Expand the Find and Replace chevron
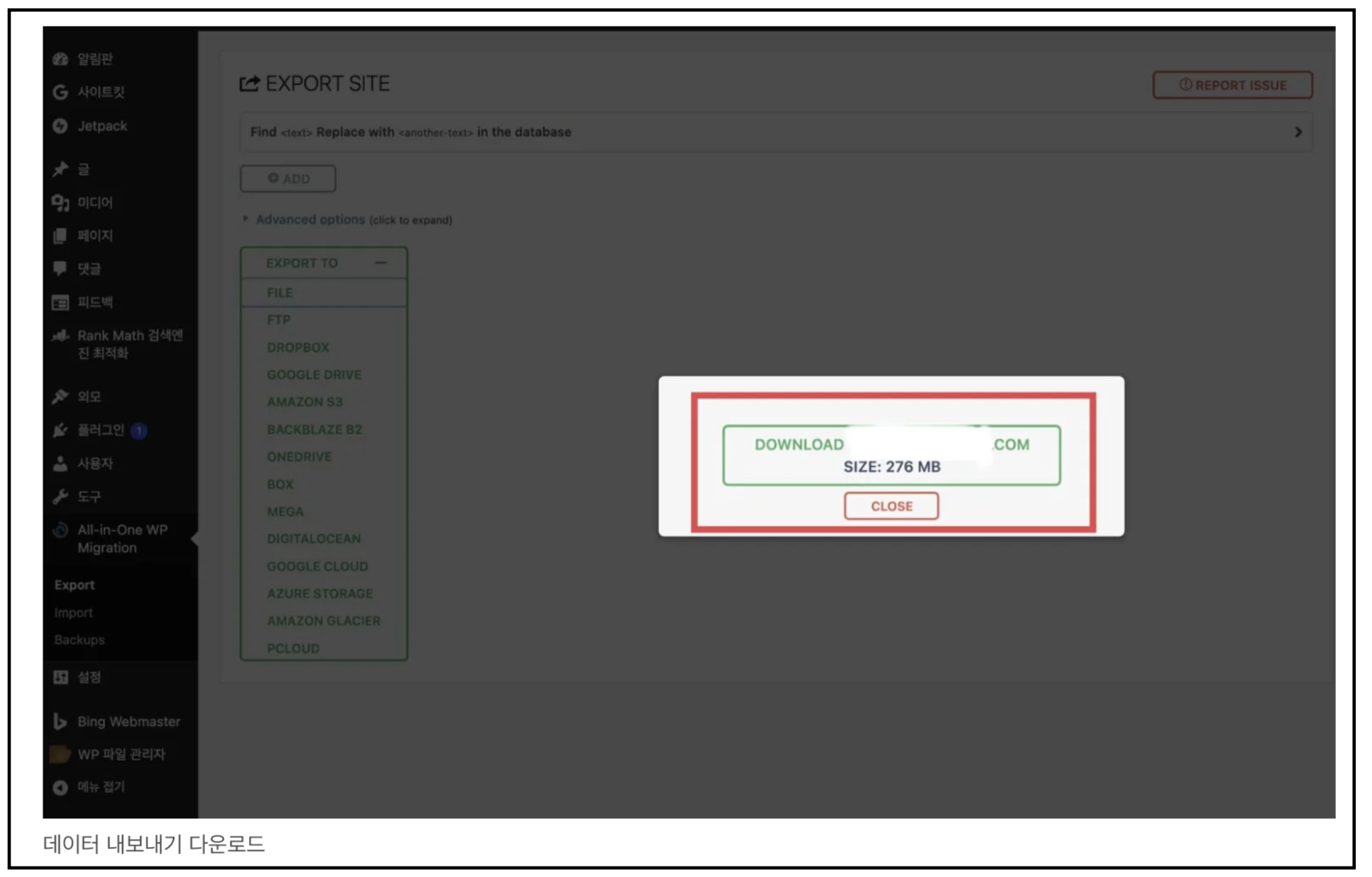This screenshot has height=877, width=1372. tap(1297, 132)
